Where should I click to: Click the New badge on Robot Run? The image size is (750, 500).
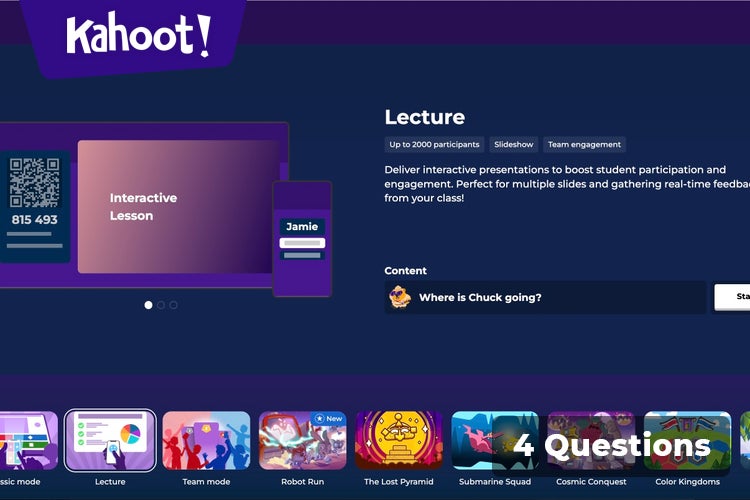click(329, 419)
